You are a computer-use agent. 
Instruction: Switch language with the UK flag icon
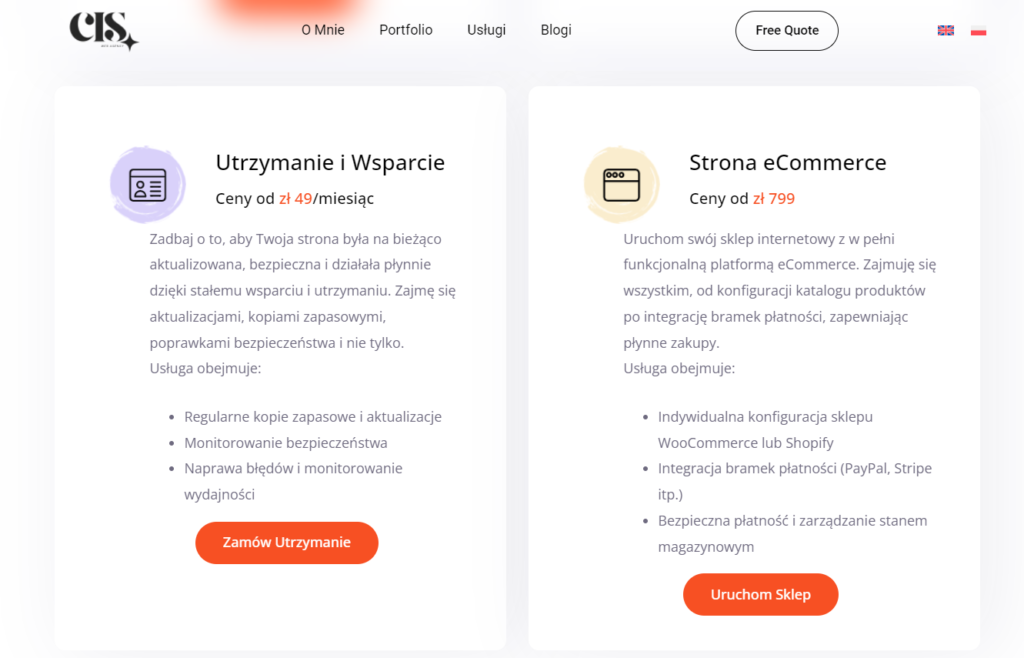(x=946, y=31)
